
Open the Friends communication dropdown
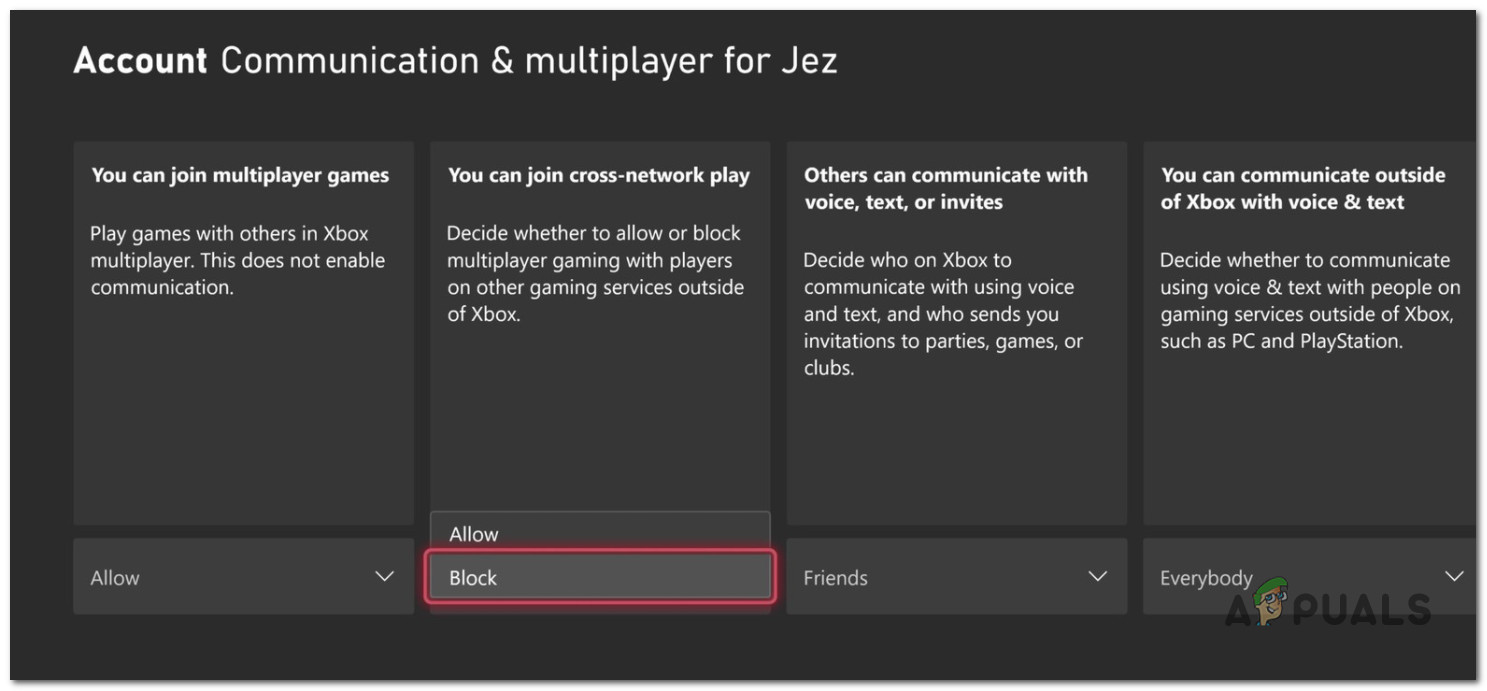956,577
